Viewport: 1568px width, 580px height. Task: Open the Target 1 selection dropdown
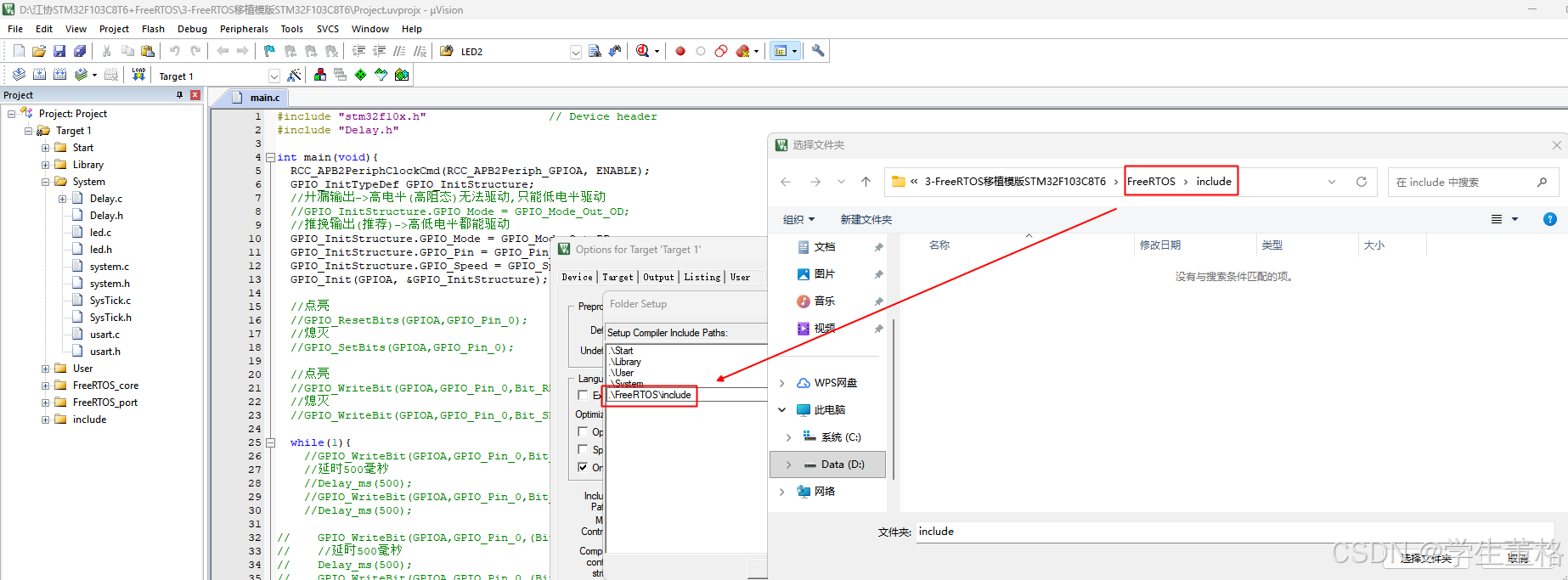coord(274,76)
